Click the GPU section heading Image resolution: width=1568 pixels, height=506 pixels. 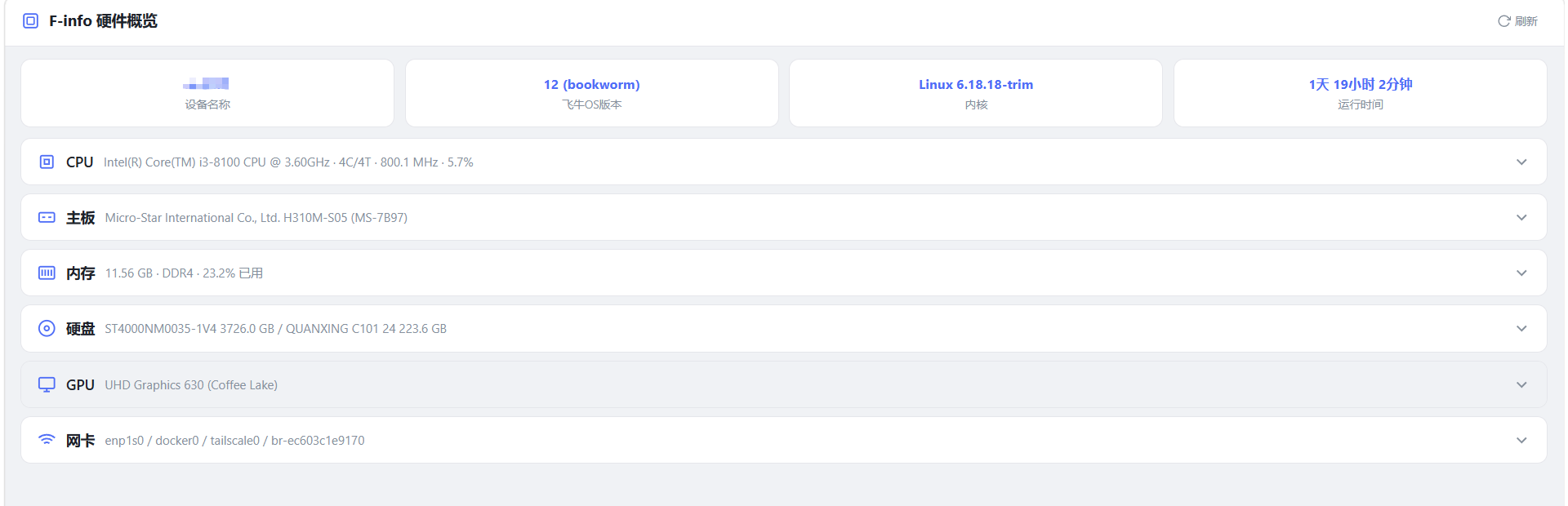(x=80, y=385)
